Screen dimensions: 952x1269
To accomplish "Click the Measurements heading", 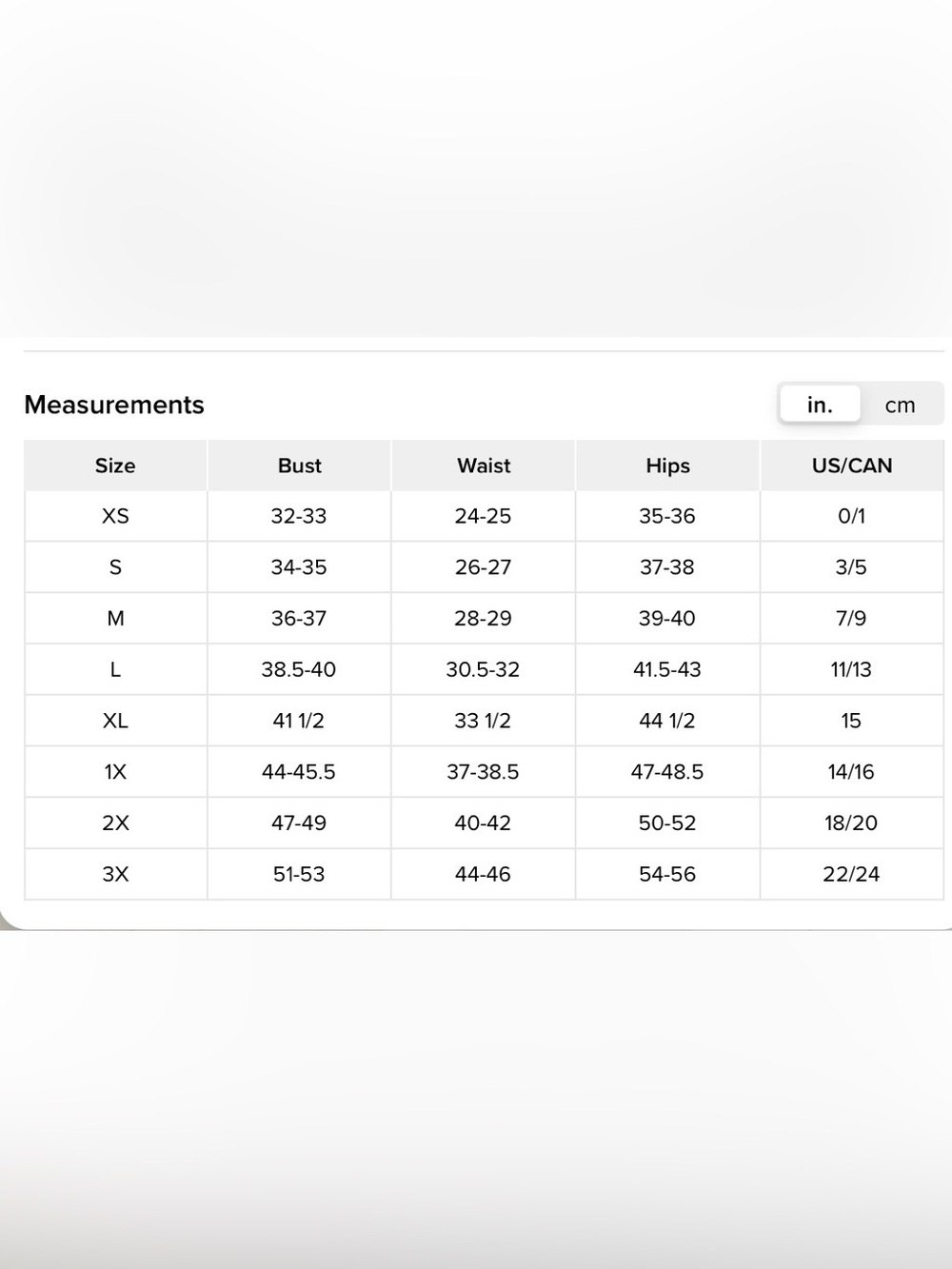I will tap(114, 405).
